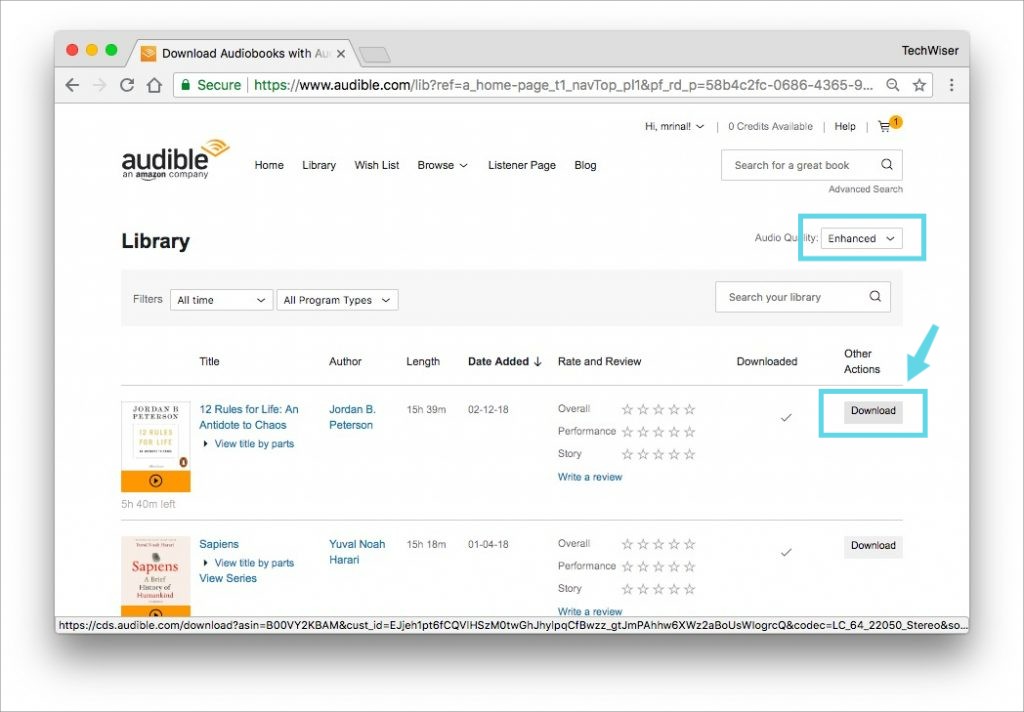
Task: Open Wish List nav item
Action: click(x=377, y=165)
